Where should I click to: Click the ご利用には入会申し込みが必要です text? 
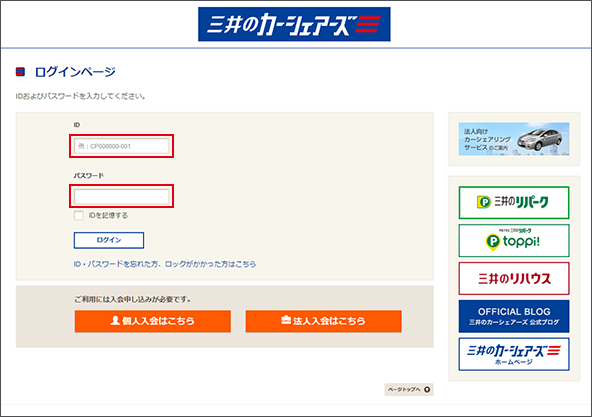tap(133, 300)
